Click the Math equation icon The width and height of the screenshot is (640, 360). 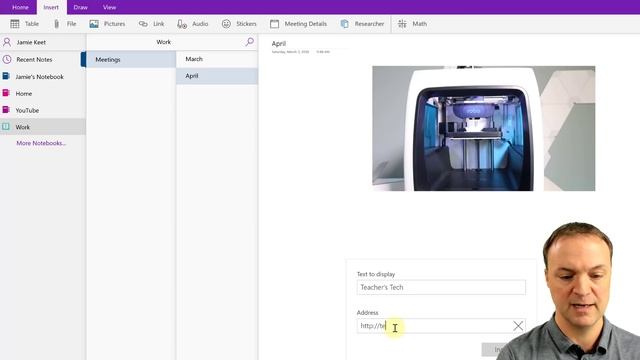pyautogui.click(x=402, y=24)
